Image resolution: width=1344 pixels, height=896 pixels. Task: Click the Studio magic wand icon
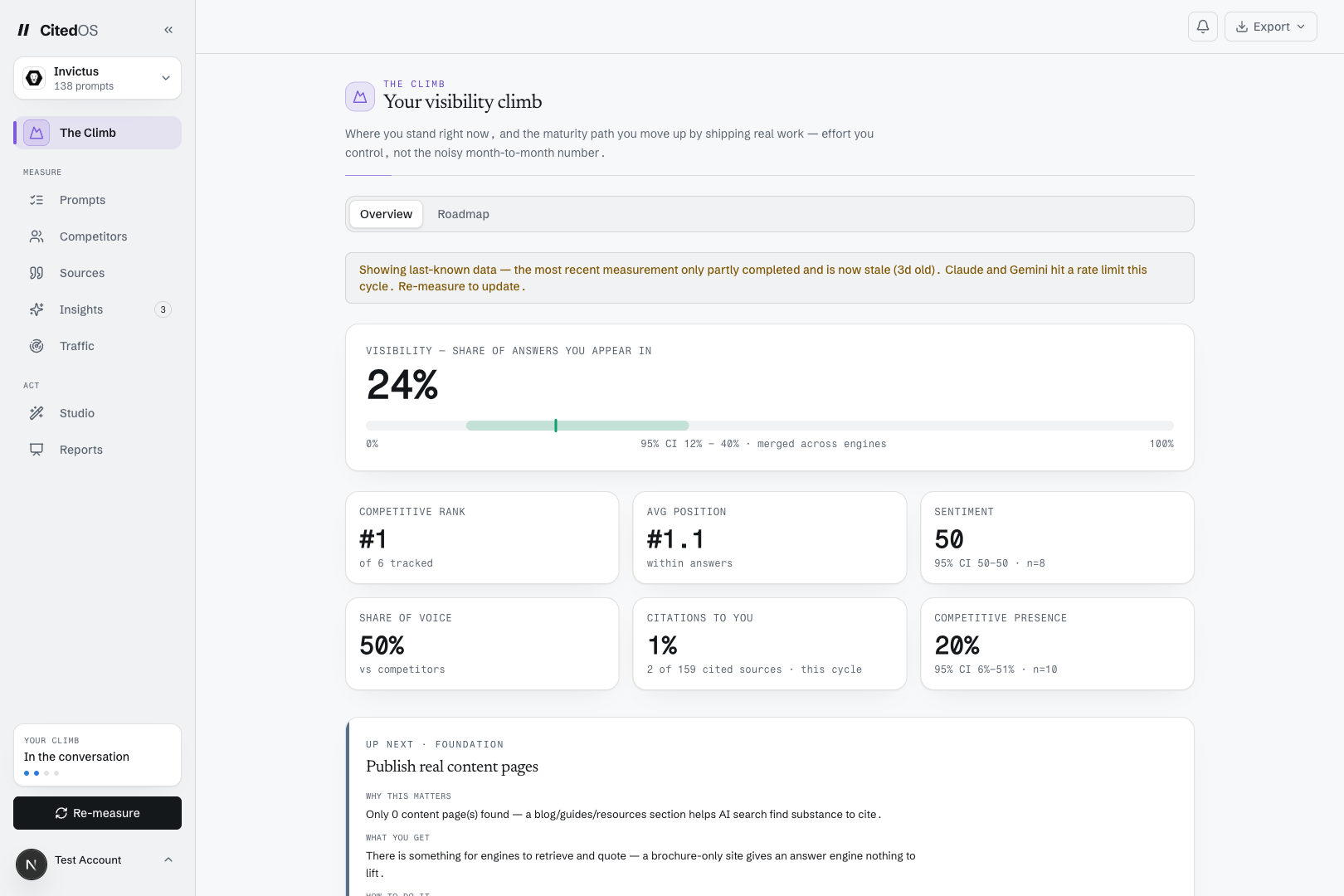(x=37, y=413)
